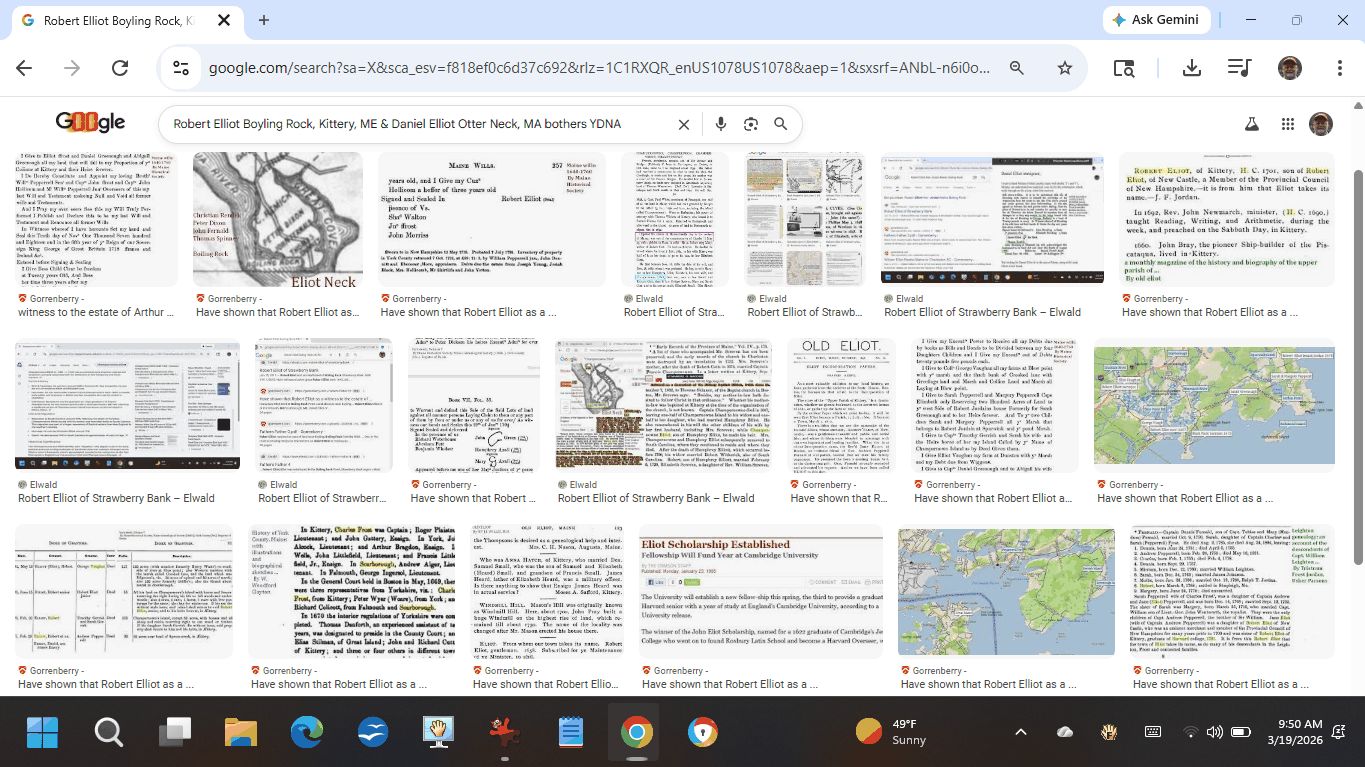Open File Explorer from the taskbar
The height and width of the screenshot is (767, 1365).
241,732
